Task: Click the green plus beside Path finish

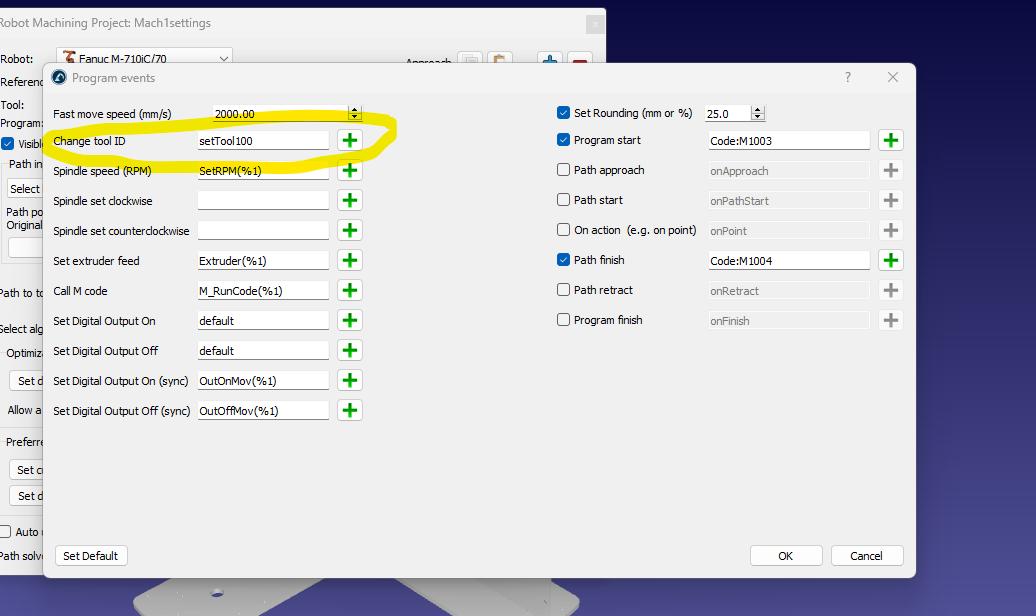Action: click(891, 261)
